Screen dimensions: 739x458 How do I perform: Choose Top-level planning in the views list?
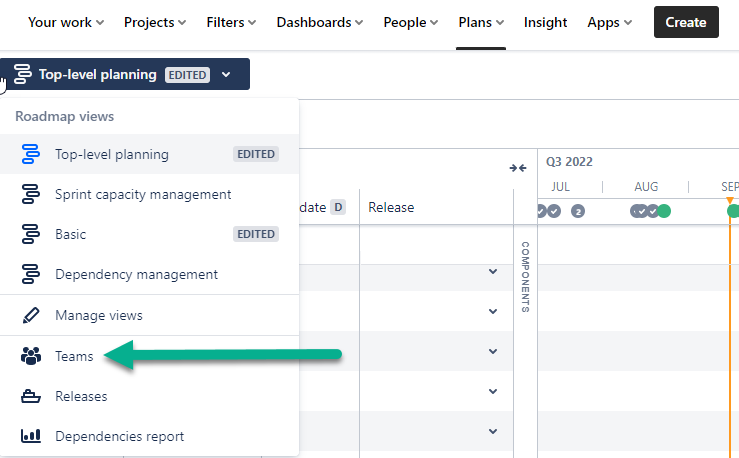tap(111, 154)
